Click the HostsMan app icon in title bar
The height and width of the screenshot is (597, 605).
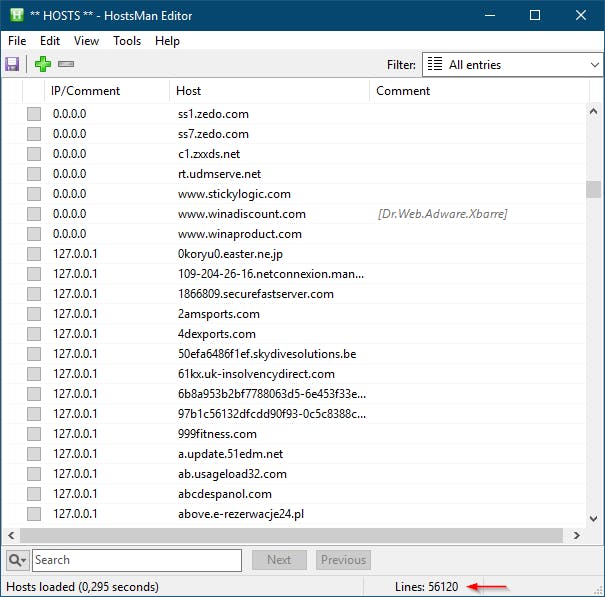coord(17,15)
